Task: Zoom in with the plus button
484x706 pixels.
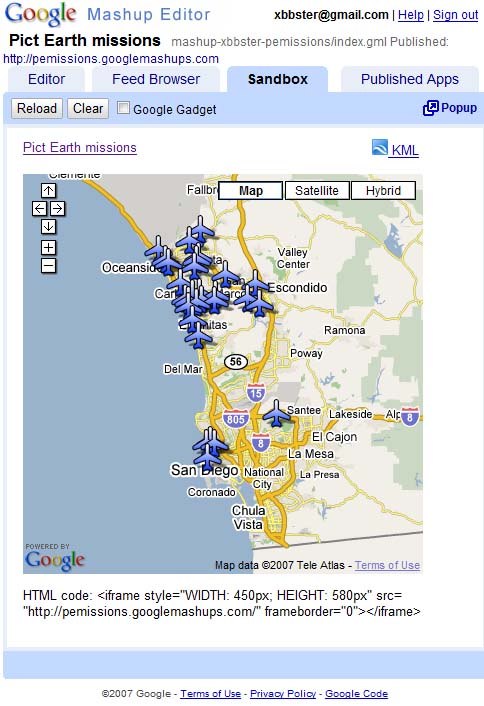Action: 49,248
